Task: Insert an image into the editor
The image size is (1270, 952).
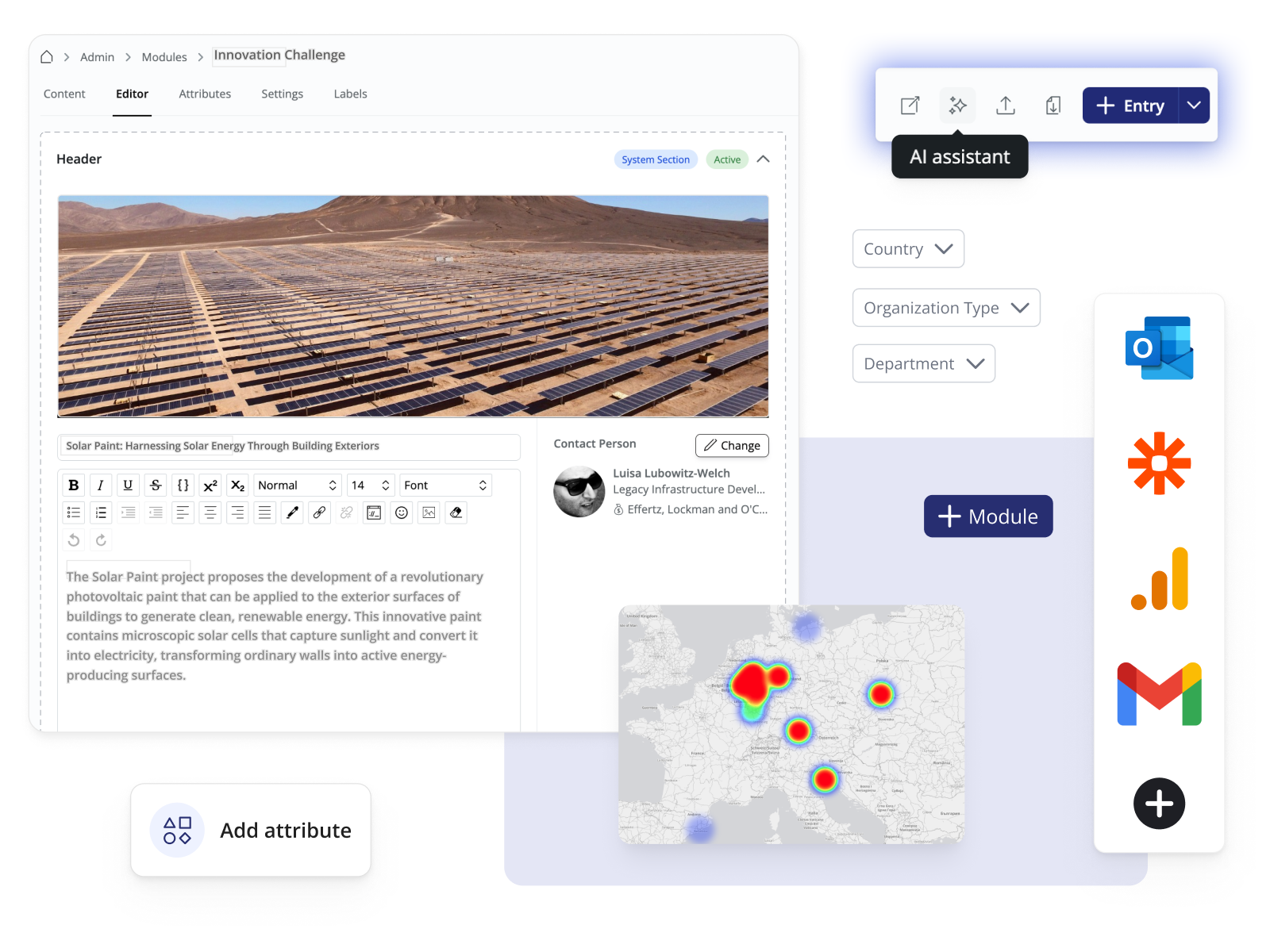Action: click(x=429, y=512)
